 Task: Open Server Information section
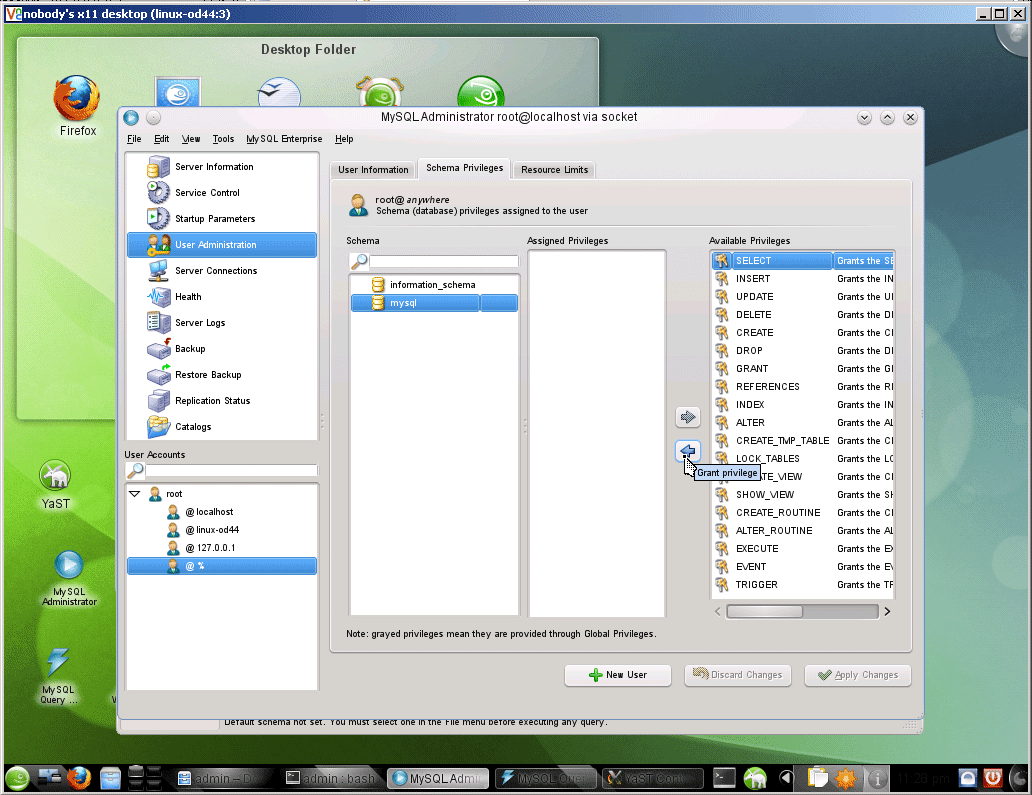pyautogui.click(x=222, y=167)
